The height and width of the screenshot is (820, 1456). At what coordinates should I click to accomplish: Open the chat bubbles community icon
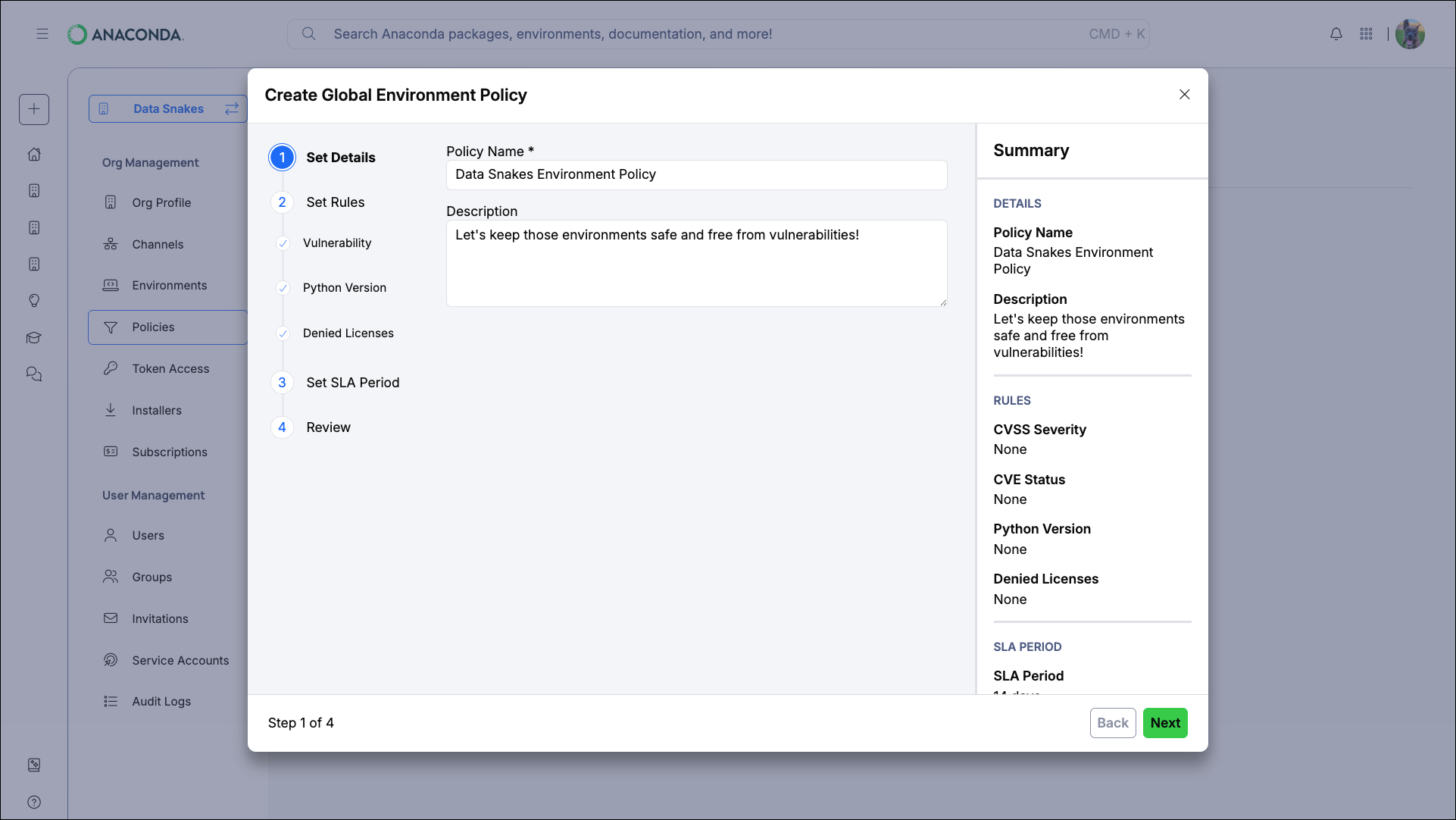pos(34,374)
